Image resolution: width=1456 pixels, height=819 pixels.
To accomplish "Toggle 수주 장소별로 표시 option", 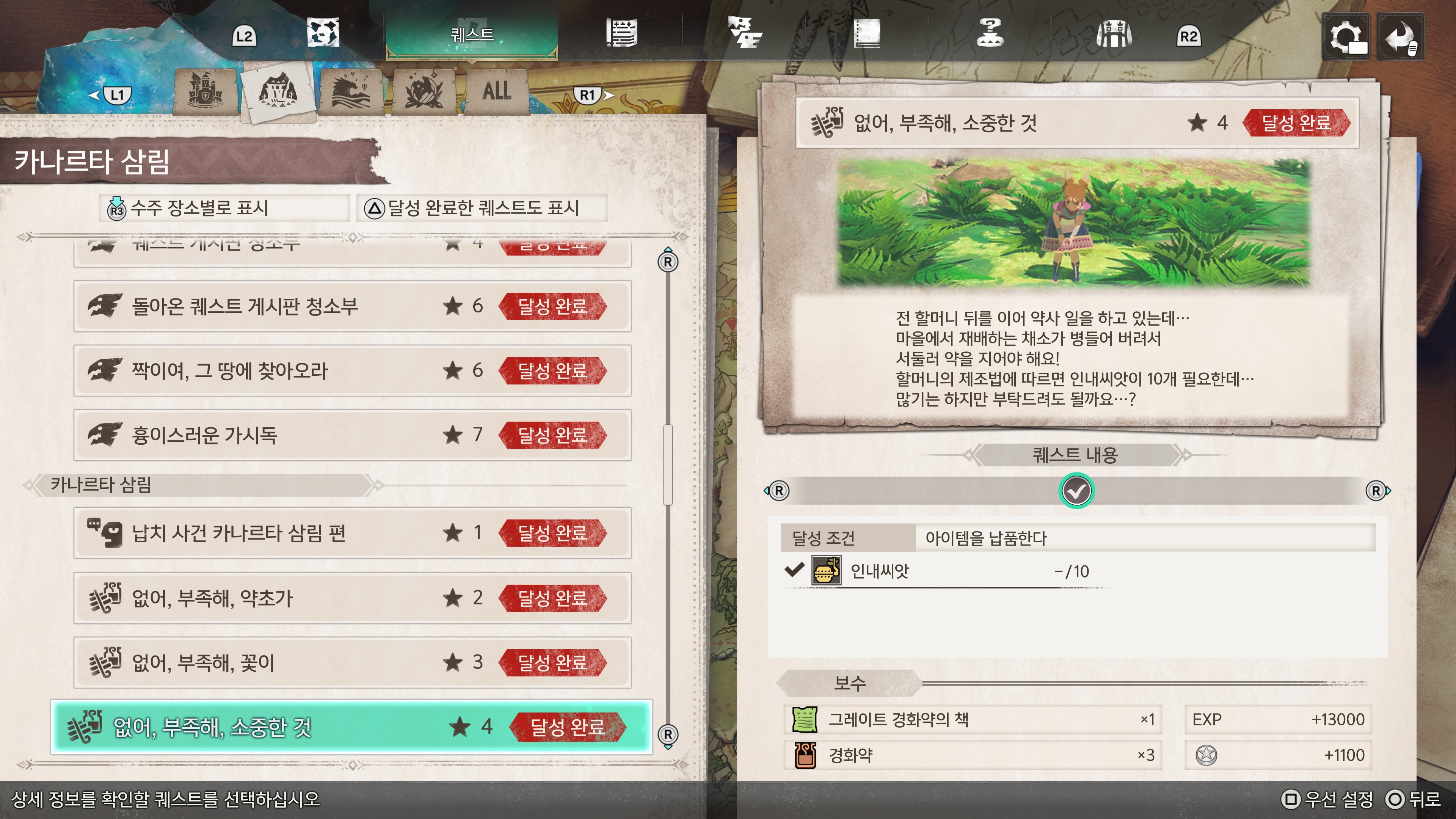I will (225, 208).
